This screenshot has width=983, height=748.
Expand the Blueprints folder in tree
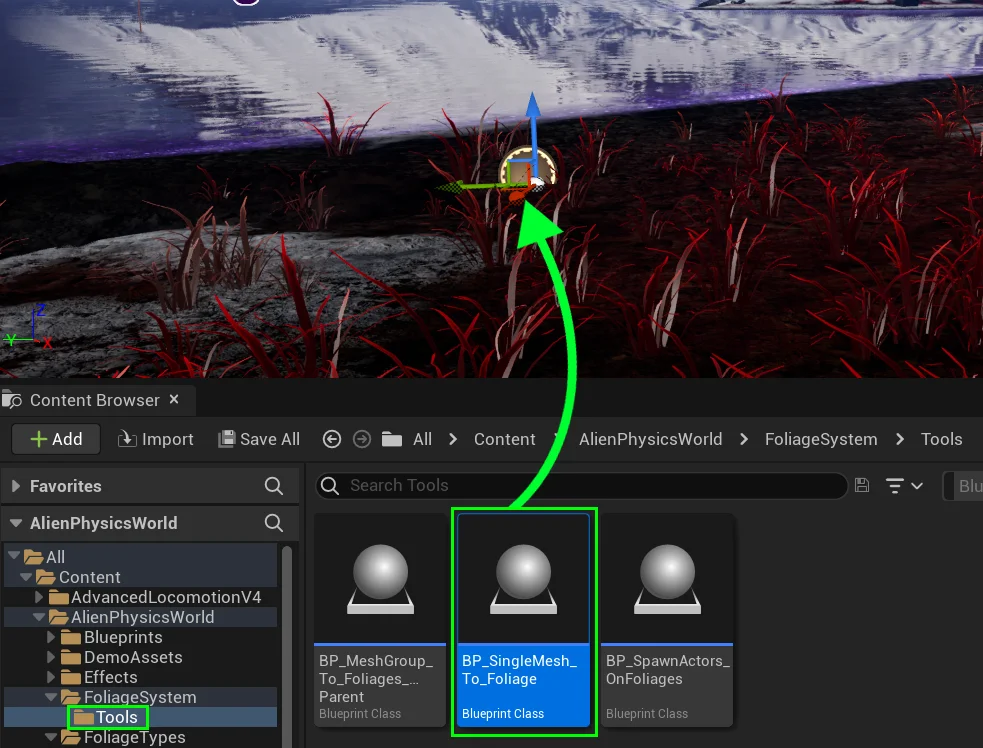(52, 637)
